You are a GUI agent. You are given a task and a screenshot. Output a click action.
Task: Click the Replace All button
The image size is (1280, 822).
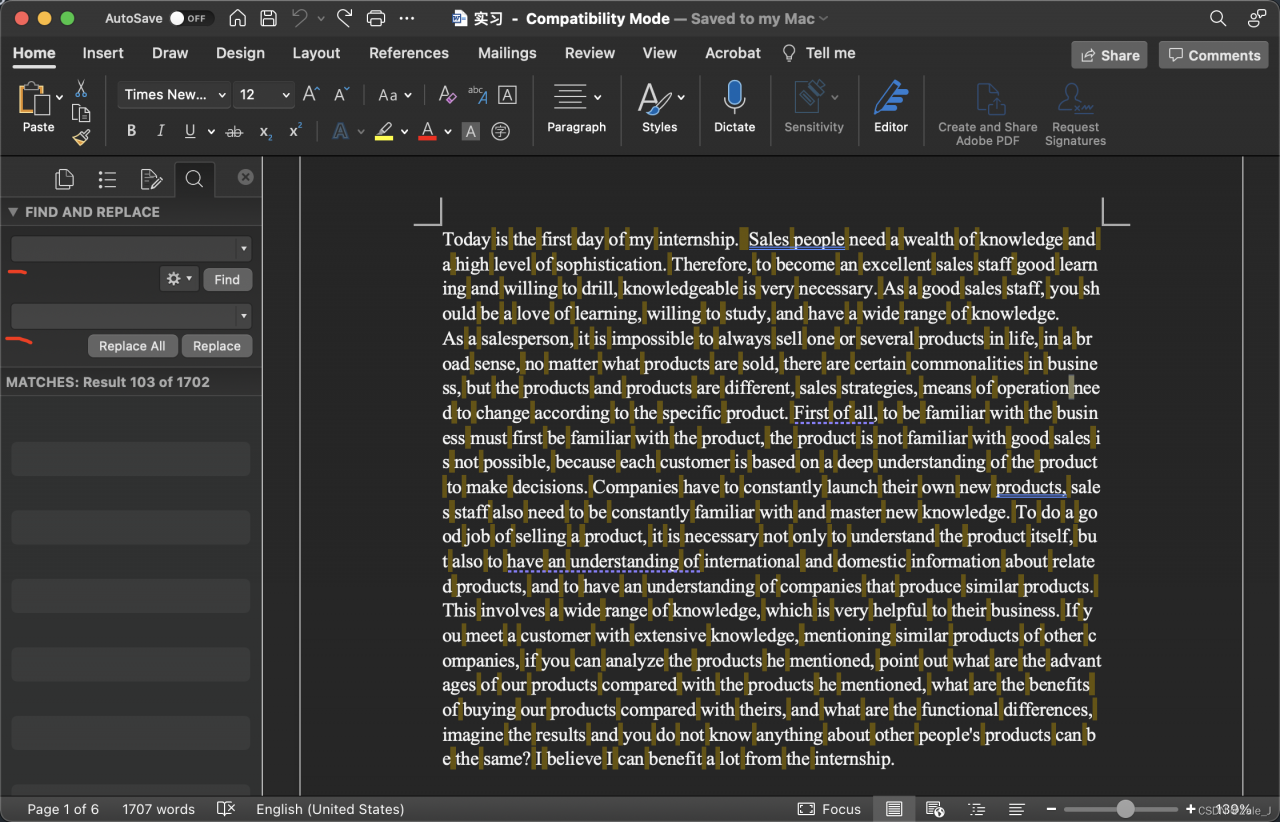(x=132, y=346)
